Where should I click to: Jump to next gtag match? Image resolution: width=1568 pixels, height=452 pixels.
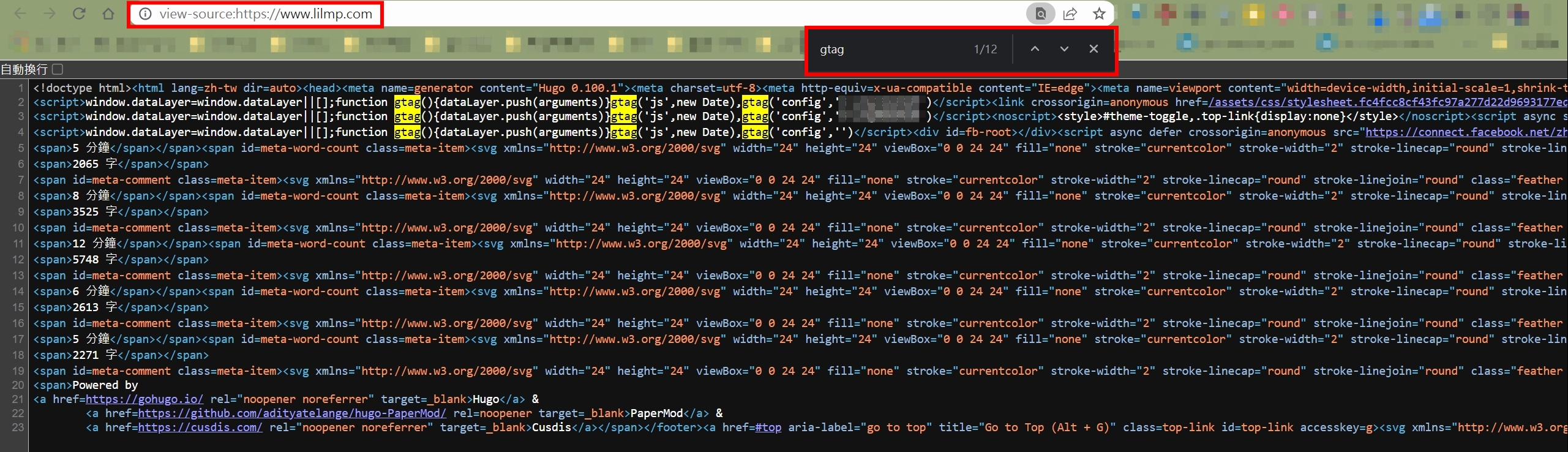click(x=1064, y=49)
